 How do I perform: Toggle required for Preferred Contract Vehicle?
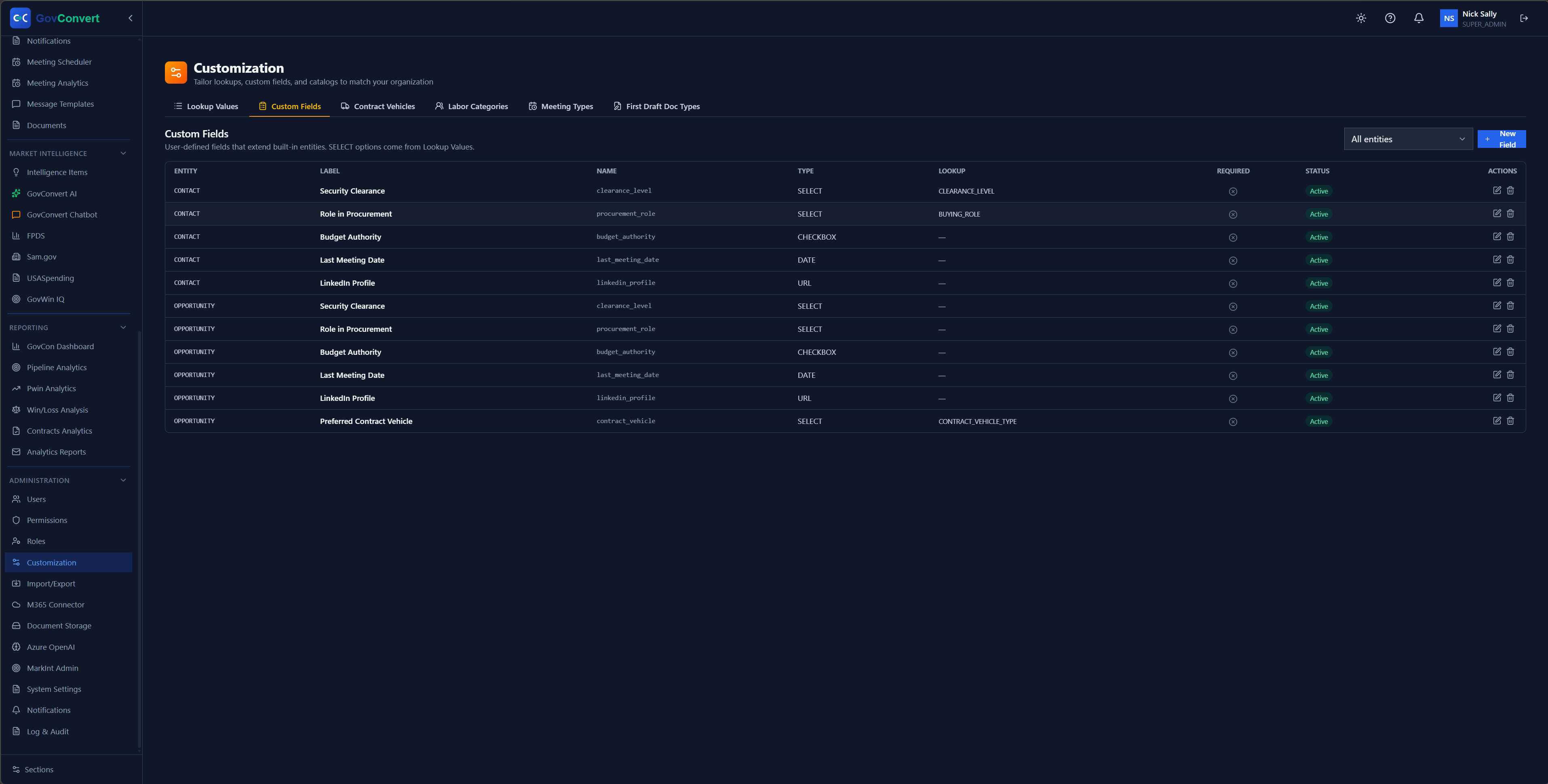[1233, 422]
